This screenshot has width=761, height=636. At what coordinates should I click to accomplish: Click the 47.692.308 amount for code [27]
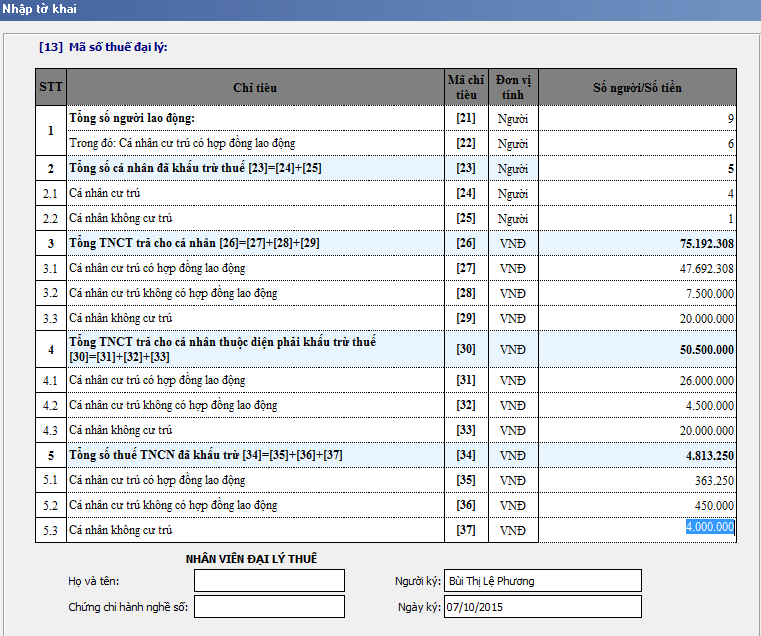tap(637, 268)
